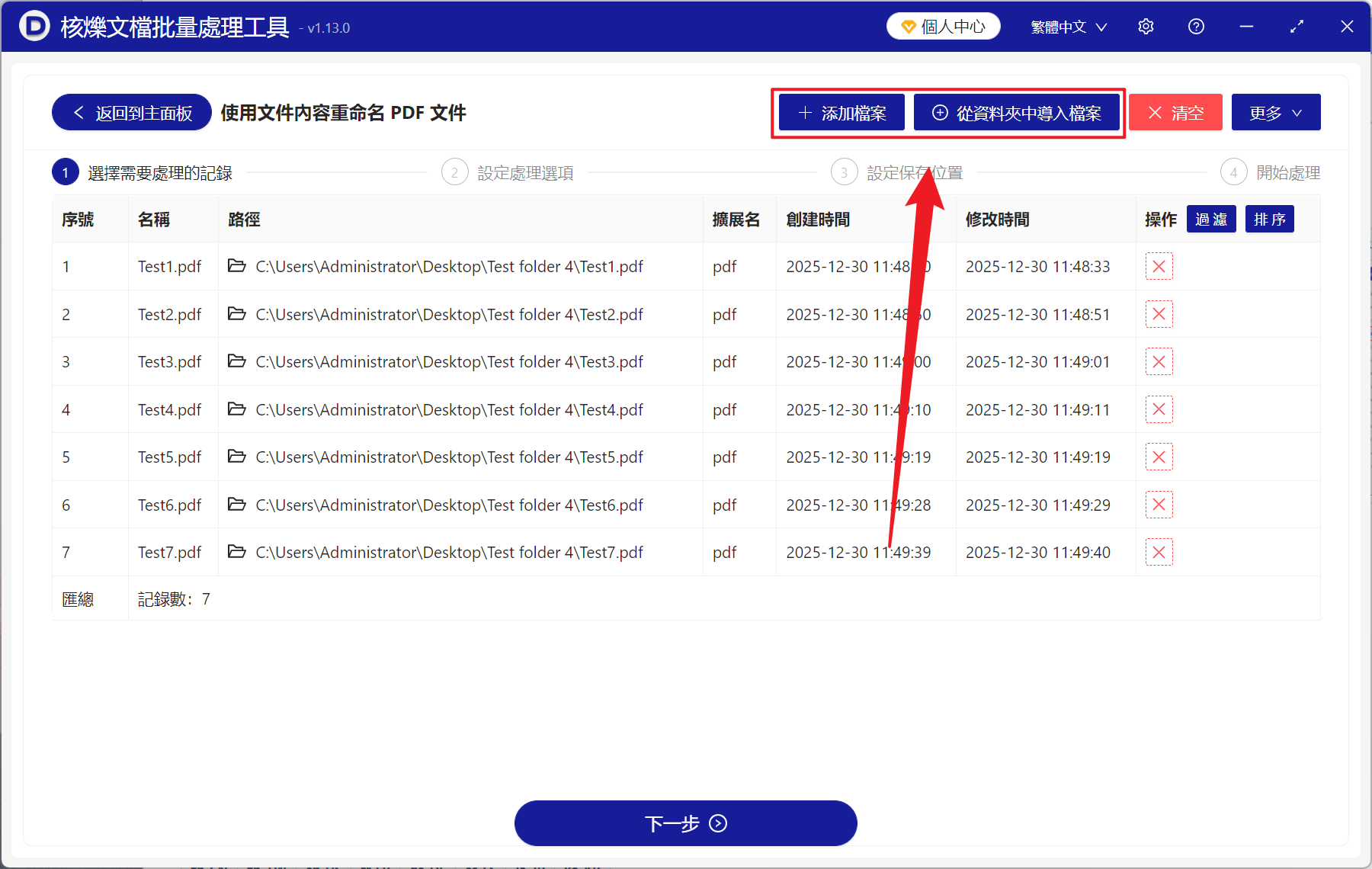
Task: Toggle the 過濾 filter control
Action: pyautogui.click(x=1211, y=219)
